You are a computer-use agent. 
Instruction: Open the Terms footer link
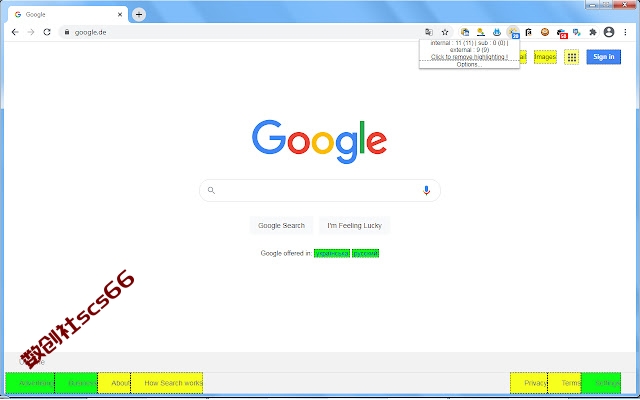tap(564, 383)
